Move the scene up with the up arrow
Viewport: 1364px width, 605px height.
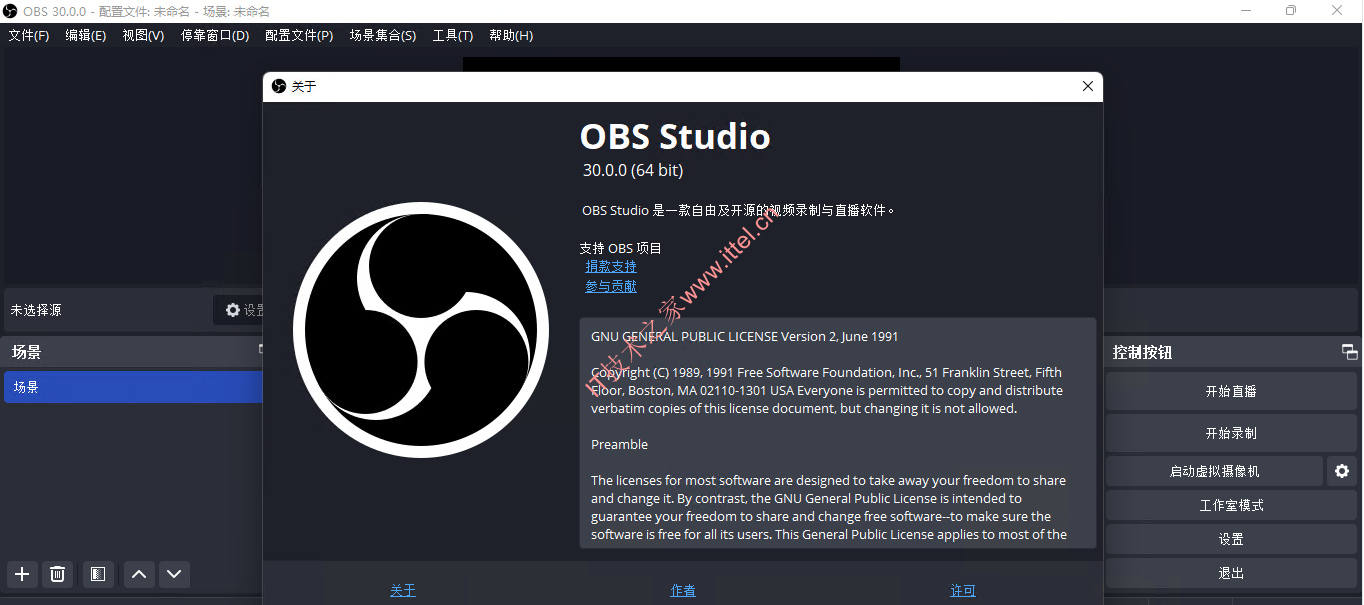(x=139, y=574)
